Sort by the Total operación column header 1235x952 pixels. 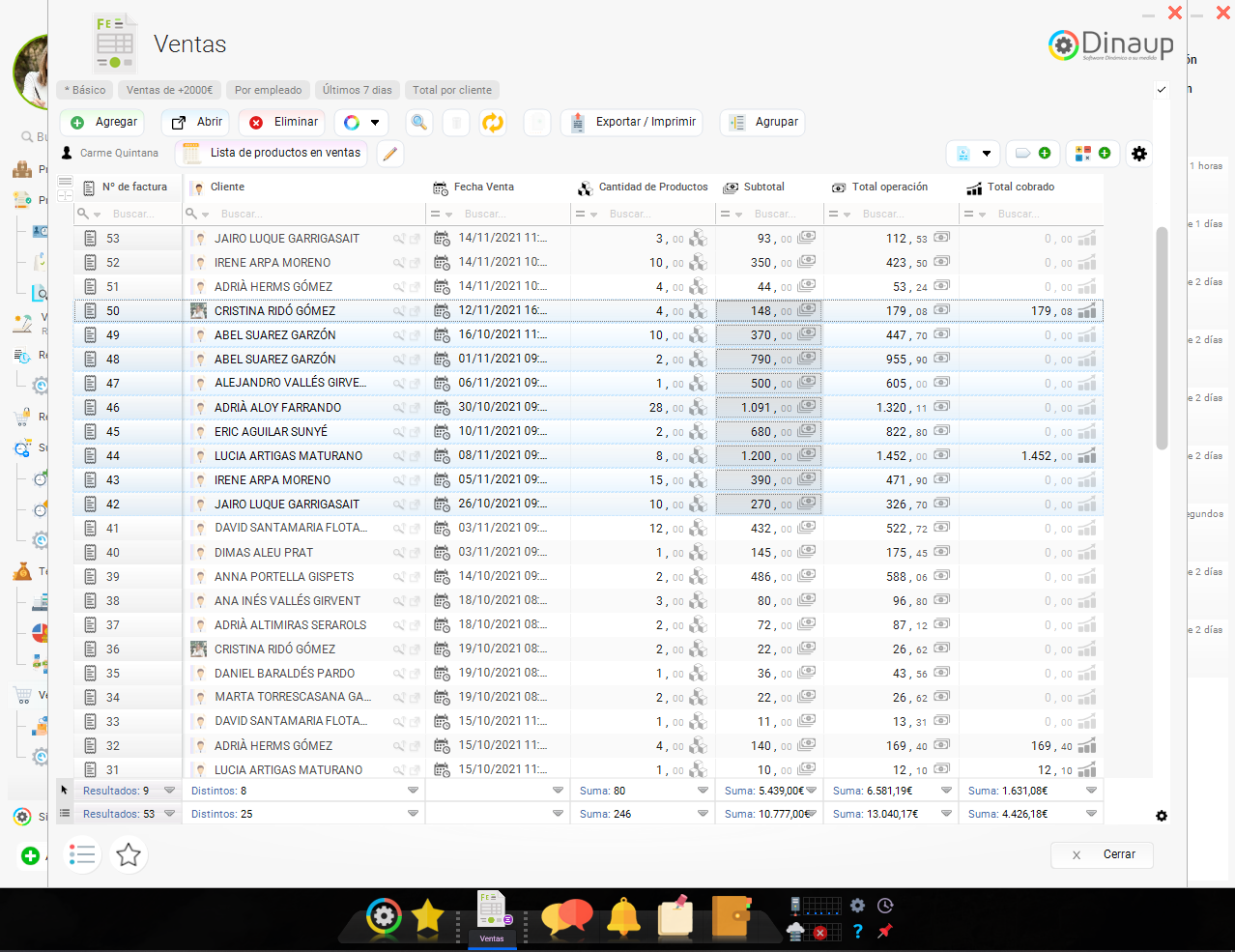pos(889,188)
